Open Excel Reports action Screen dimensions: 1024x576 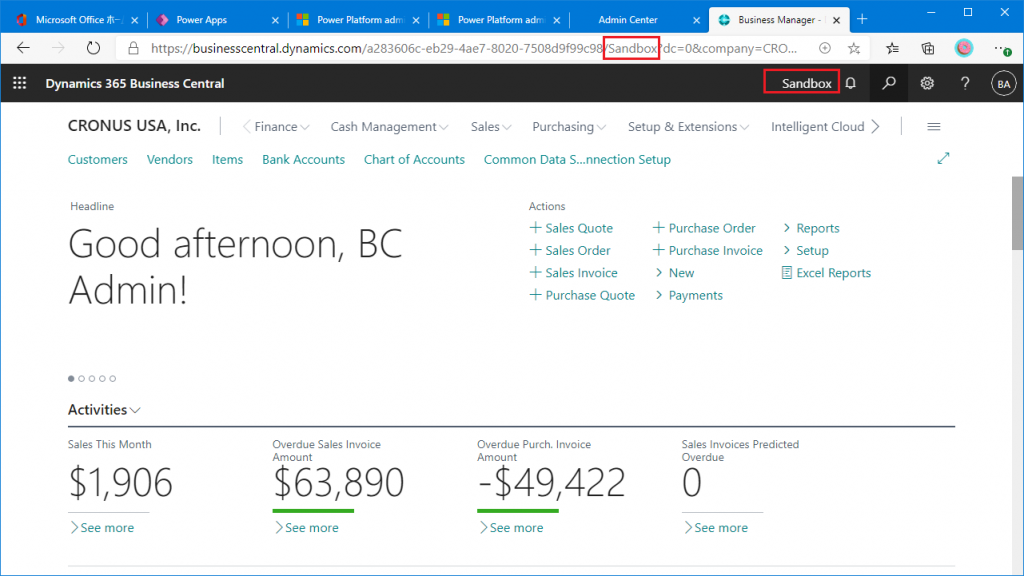point(826,273)
